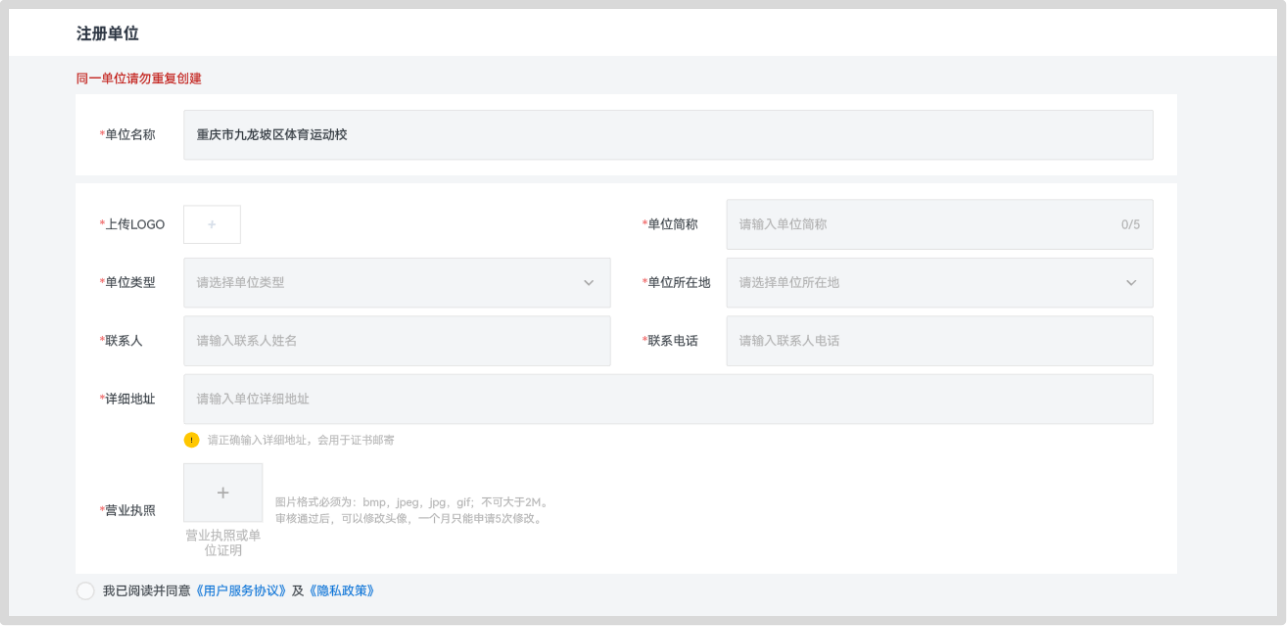Tick the agreement circle before 我已阅读并同意

tap(86, 591)
